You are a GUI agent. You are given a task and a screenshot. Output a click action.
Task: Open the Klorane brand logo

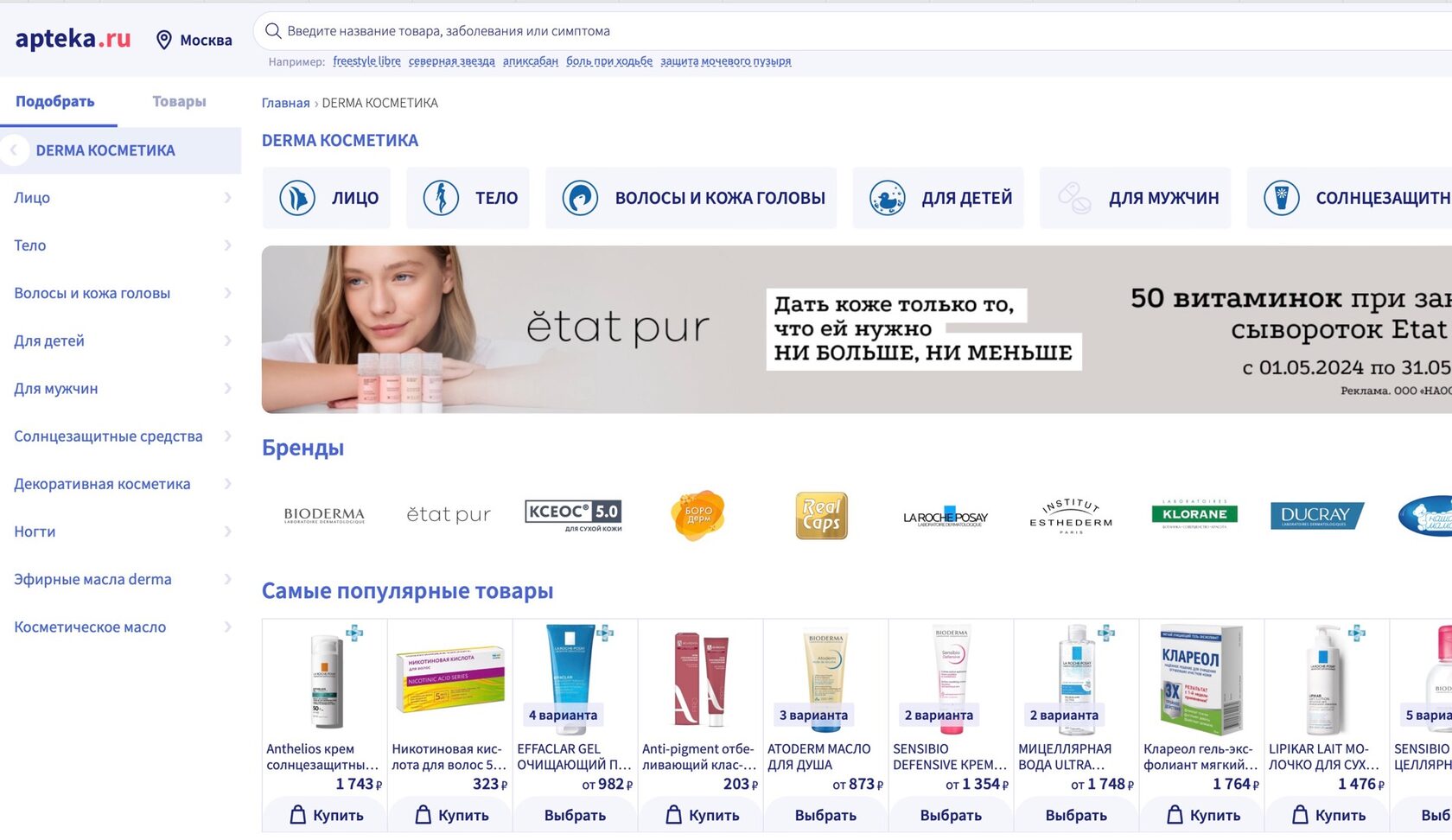(x=1194, y=513)
